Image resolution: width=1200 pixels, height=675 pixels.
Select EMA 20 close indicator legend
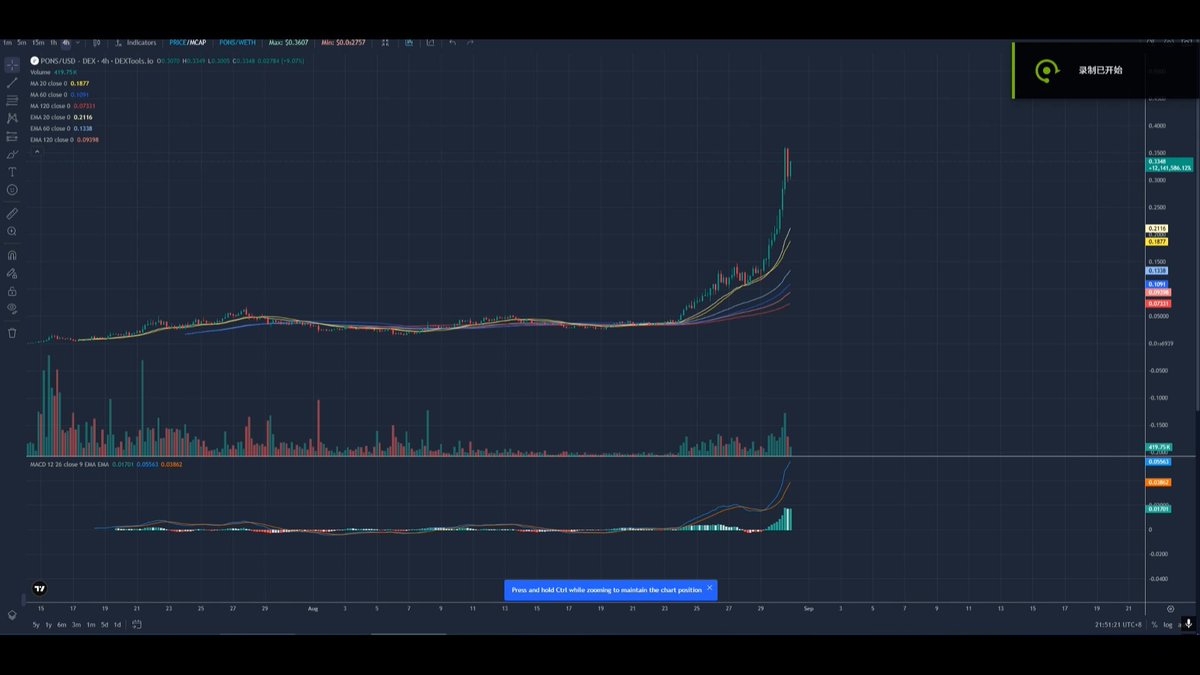tap(62, 117)
